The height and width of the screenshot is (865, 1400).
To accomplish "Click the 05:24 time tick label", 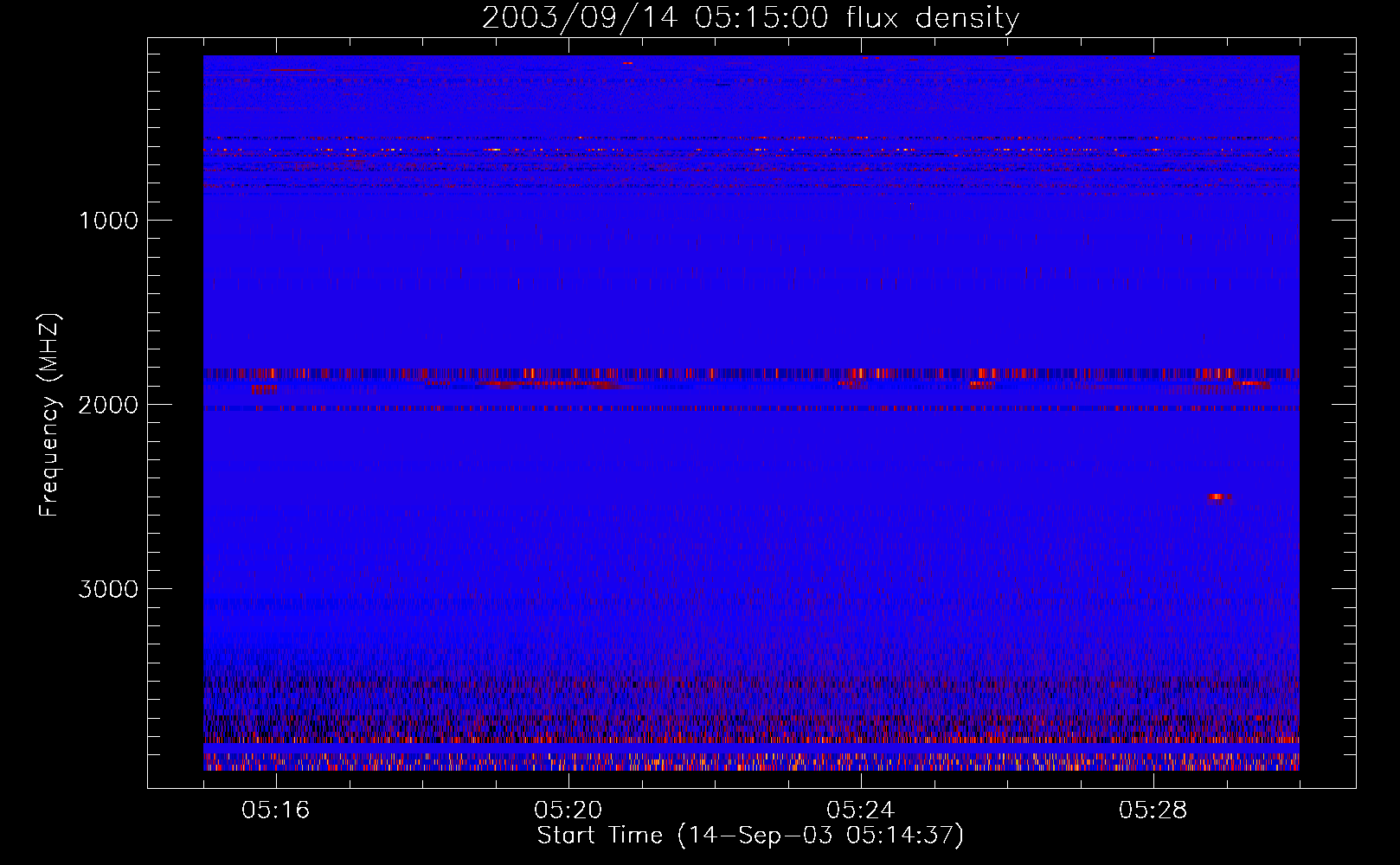I will tap(860, 811).
